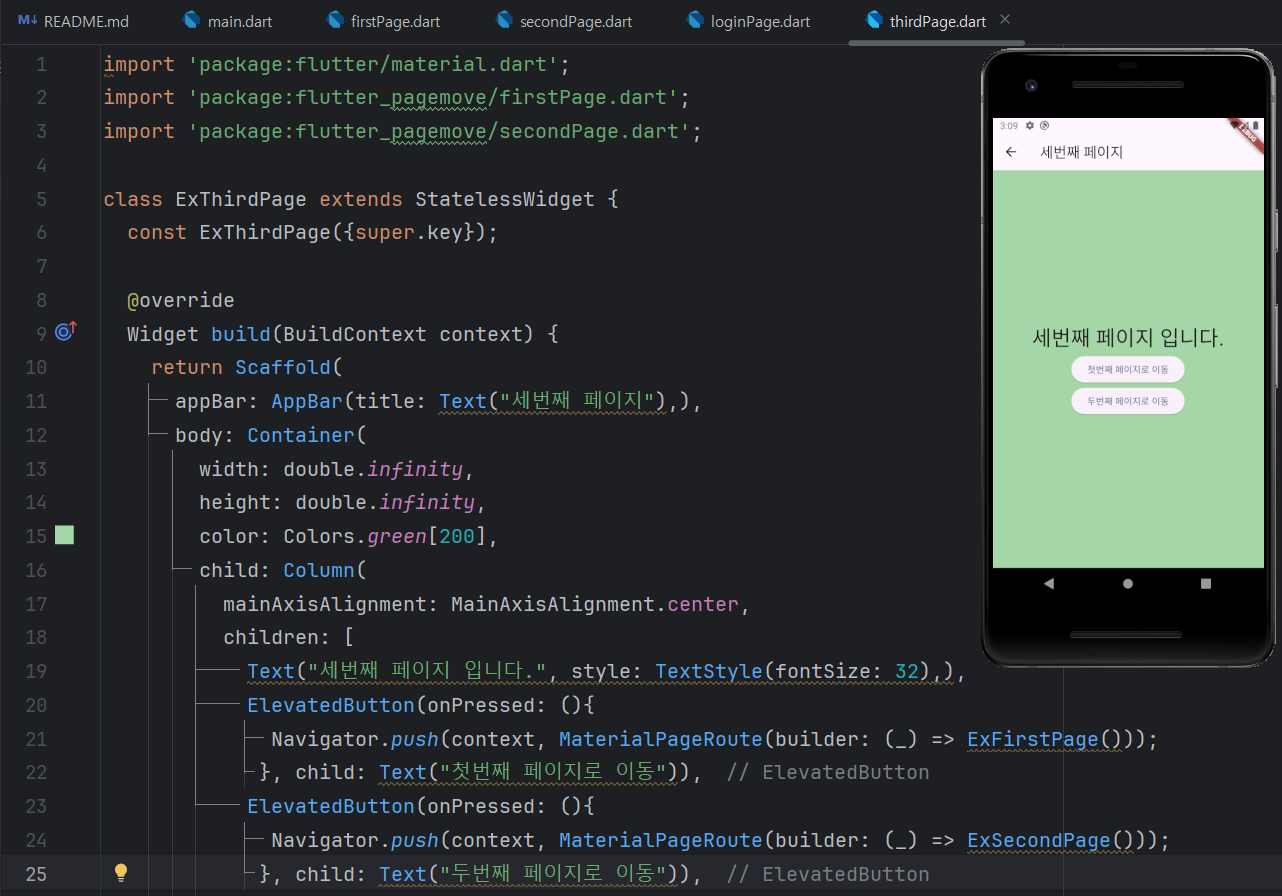This screenshot has height=896, width=1282.
Task: Click the "첫번째 페이지로 이동" string on line 22
Action: 554,772
